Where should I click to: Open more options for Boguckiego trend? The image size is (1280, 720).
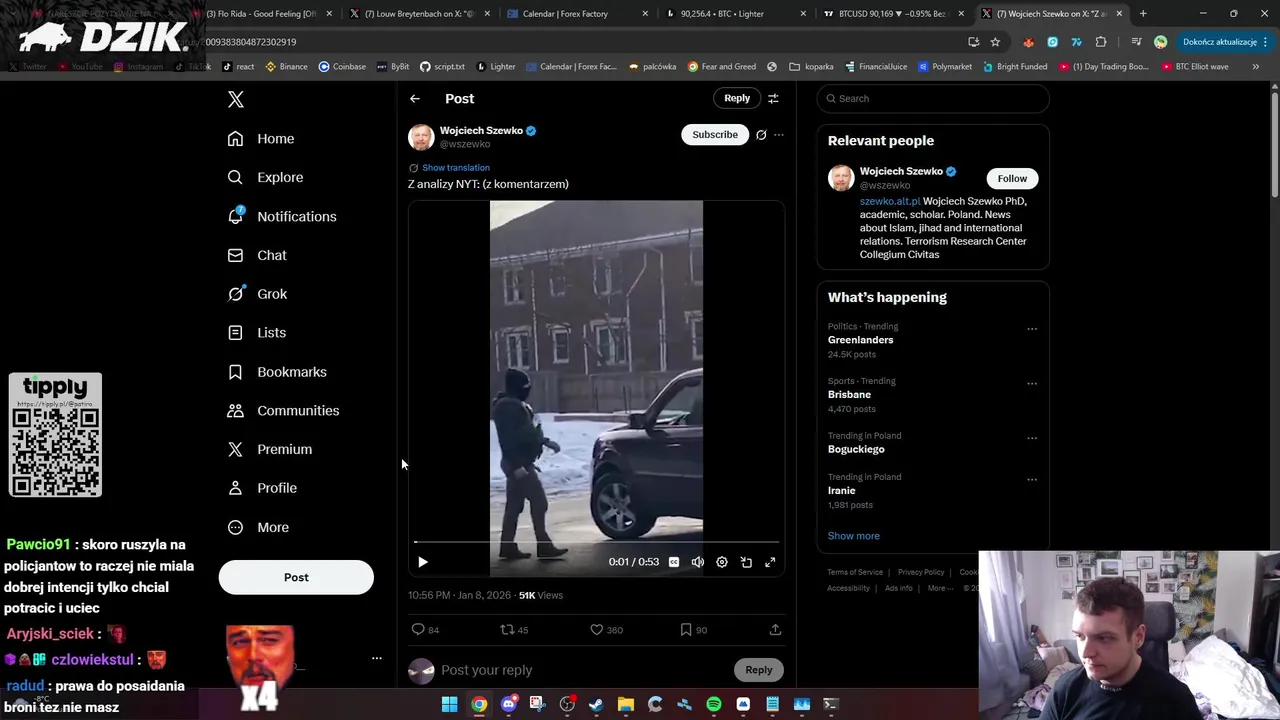(1032, 438)
